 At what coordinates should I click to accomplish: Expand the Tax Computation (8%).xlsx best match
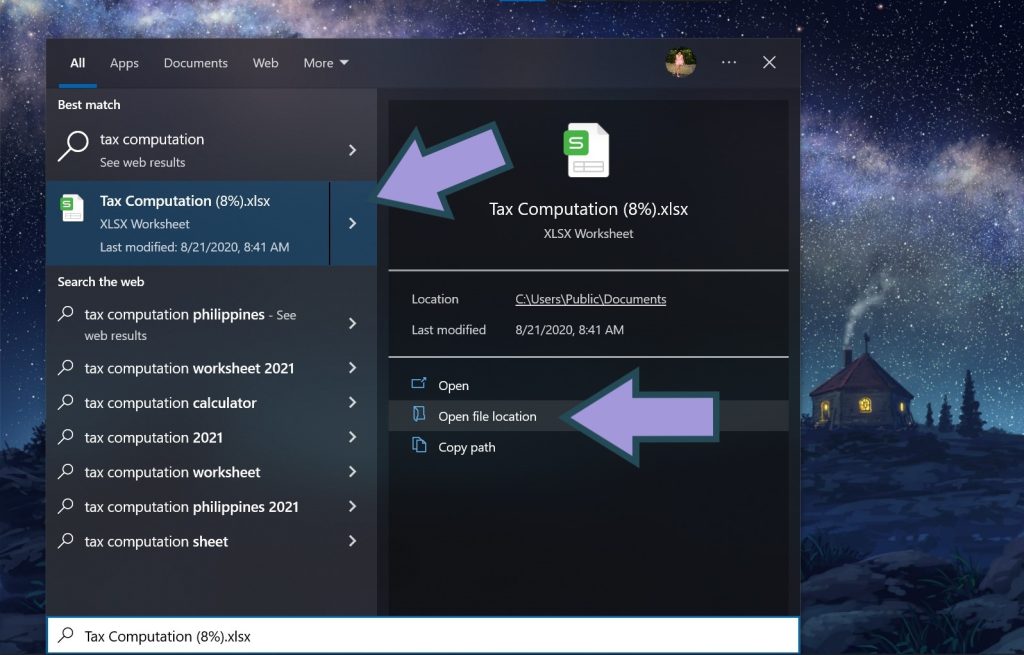tap(352, 222)
